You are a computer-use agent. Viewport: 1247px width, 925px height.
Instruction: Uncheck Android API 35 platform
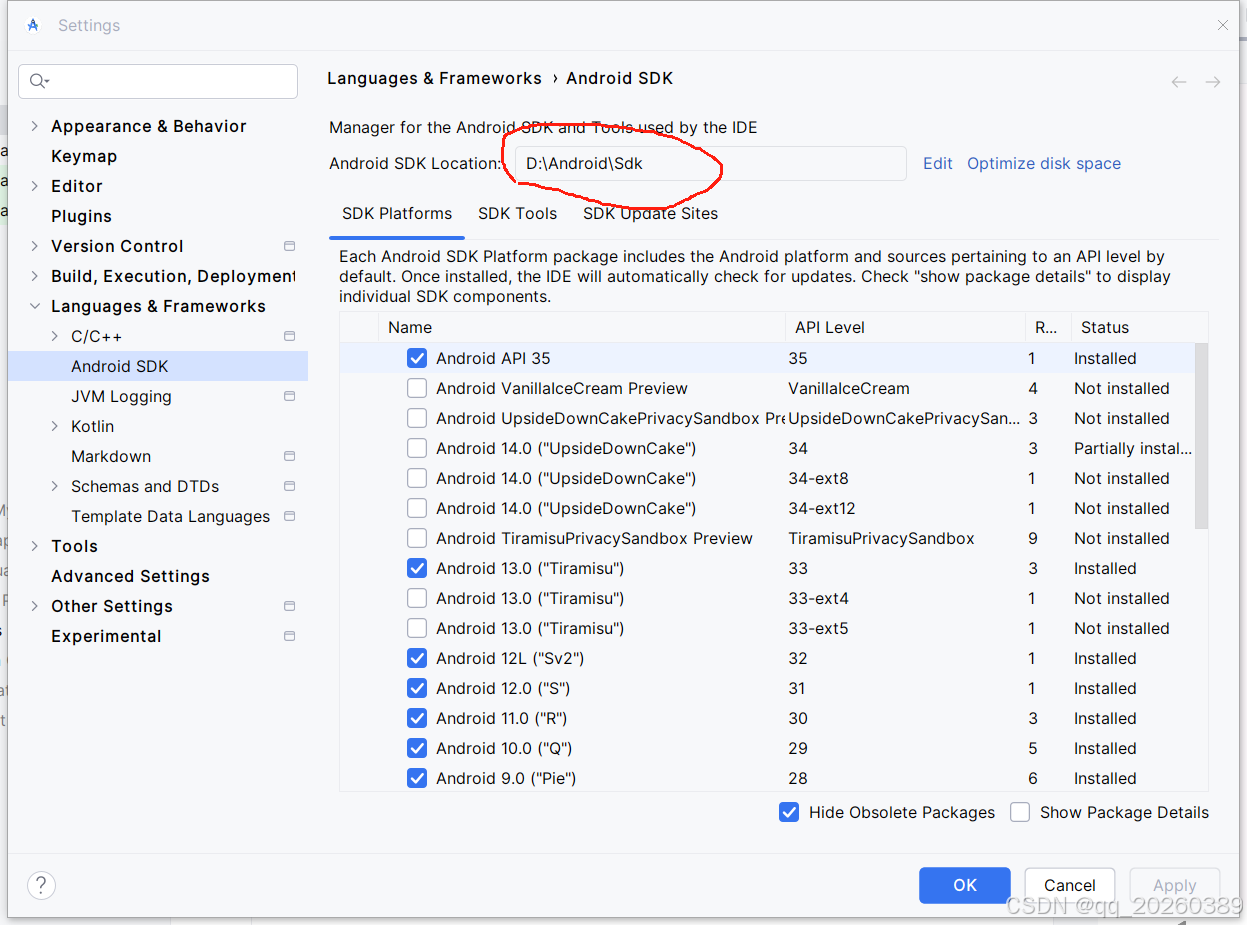(x=417, y=358)
